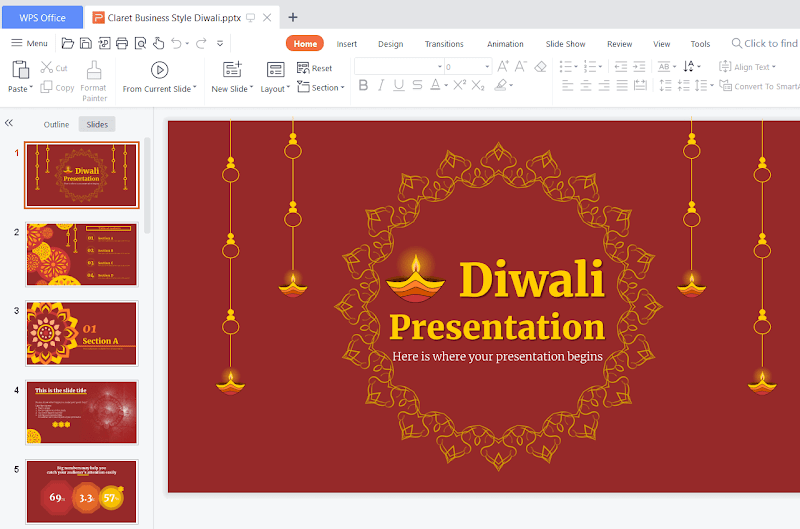Toggle superscript formatting
Image resolution: width=800 pixels, height=529 pixels.
click(x=459, y=85)
